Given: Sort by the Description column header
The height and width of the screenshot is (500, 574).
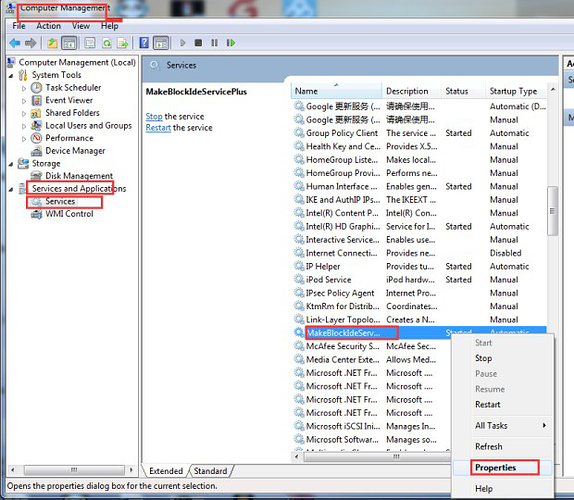Looking at the screenshot, I should pyautogui.click(x=412, y=91).
